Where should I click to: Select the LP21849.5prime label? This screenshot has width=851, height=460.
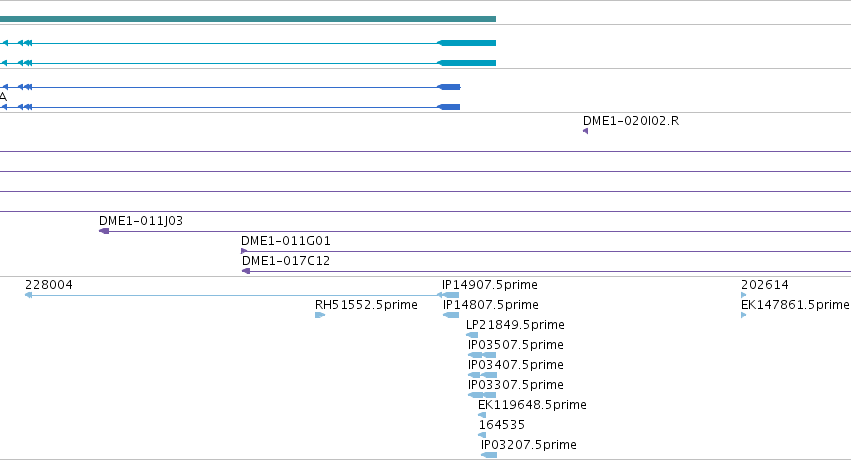tap(515, 325)
